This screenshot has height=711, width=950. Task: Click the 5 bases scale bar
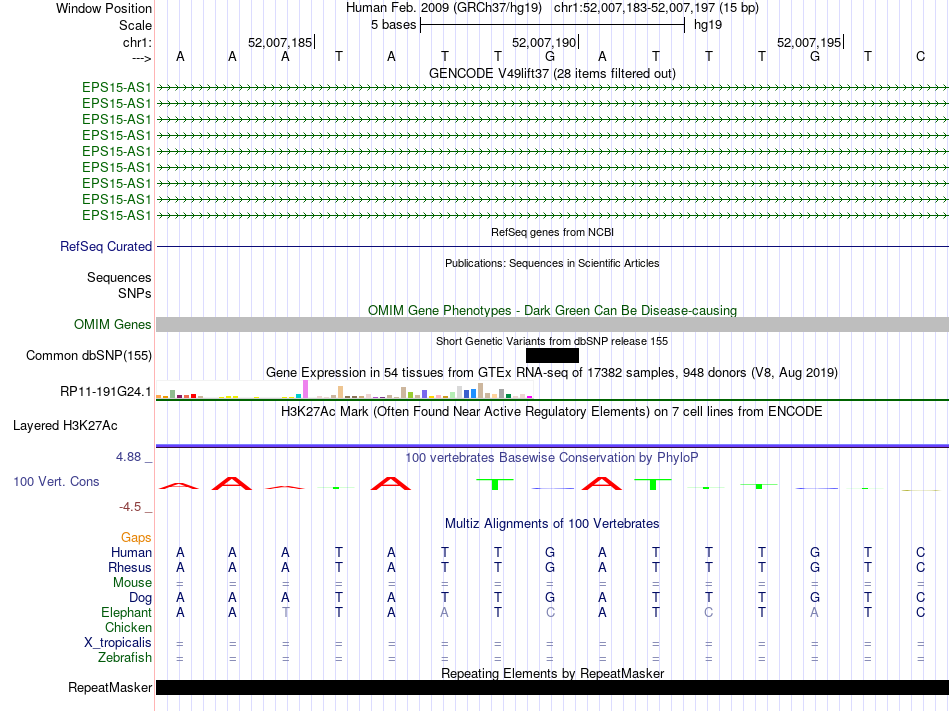click(x=552, y=25)
